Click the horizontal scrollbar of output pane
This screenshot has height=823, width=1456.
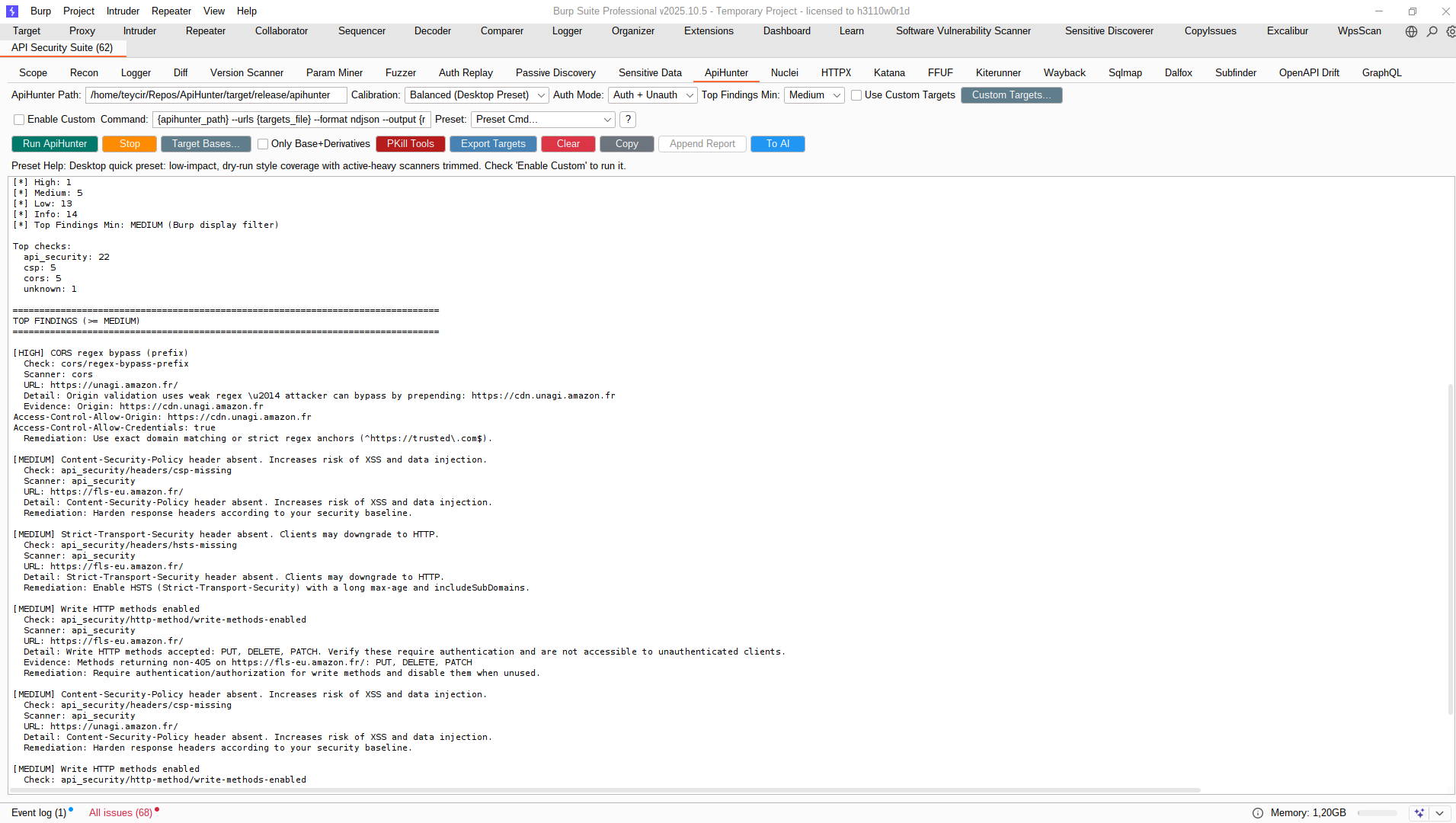[x=606, y=790]
